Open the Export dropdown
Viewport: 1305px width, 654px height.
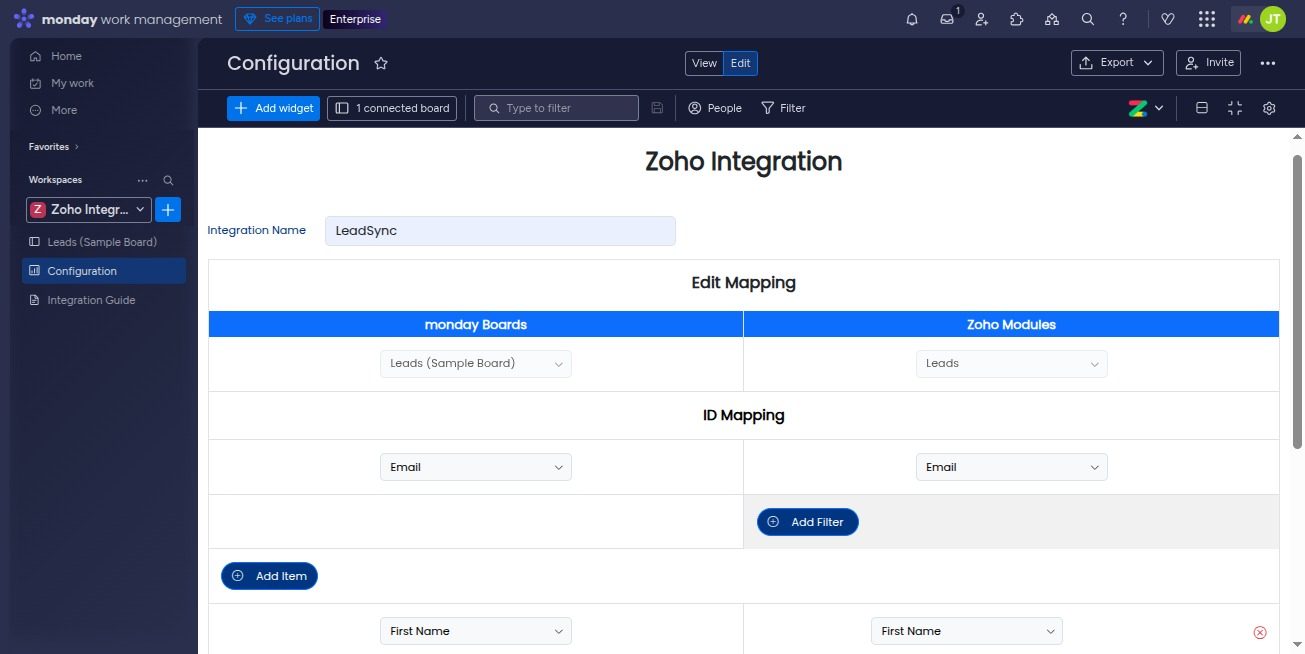(1117, 63)
